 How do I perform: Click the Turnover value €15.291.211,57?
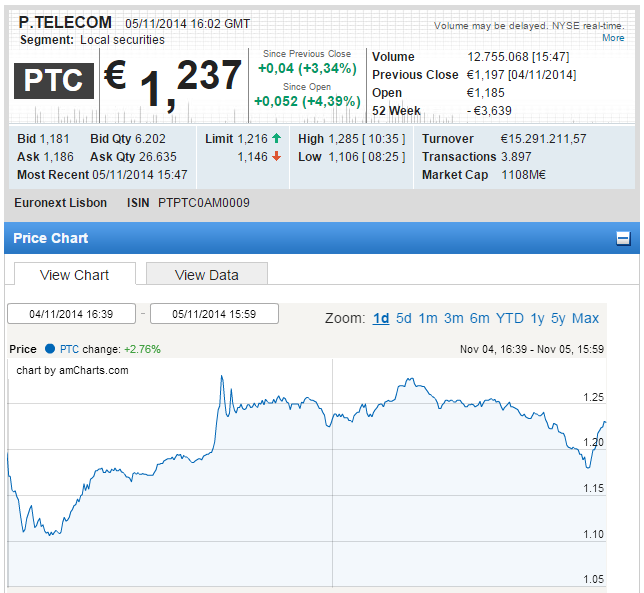[543, 139]
